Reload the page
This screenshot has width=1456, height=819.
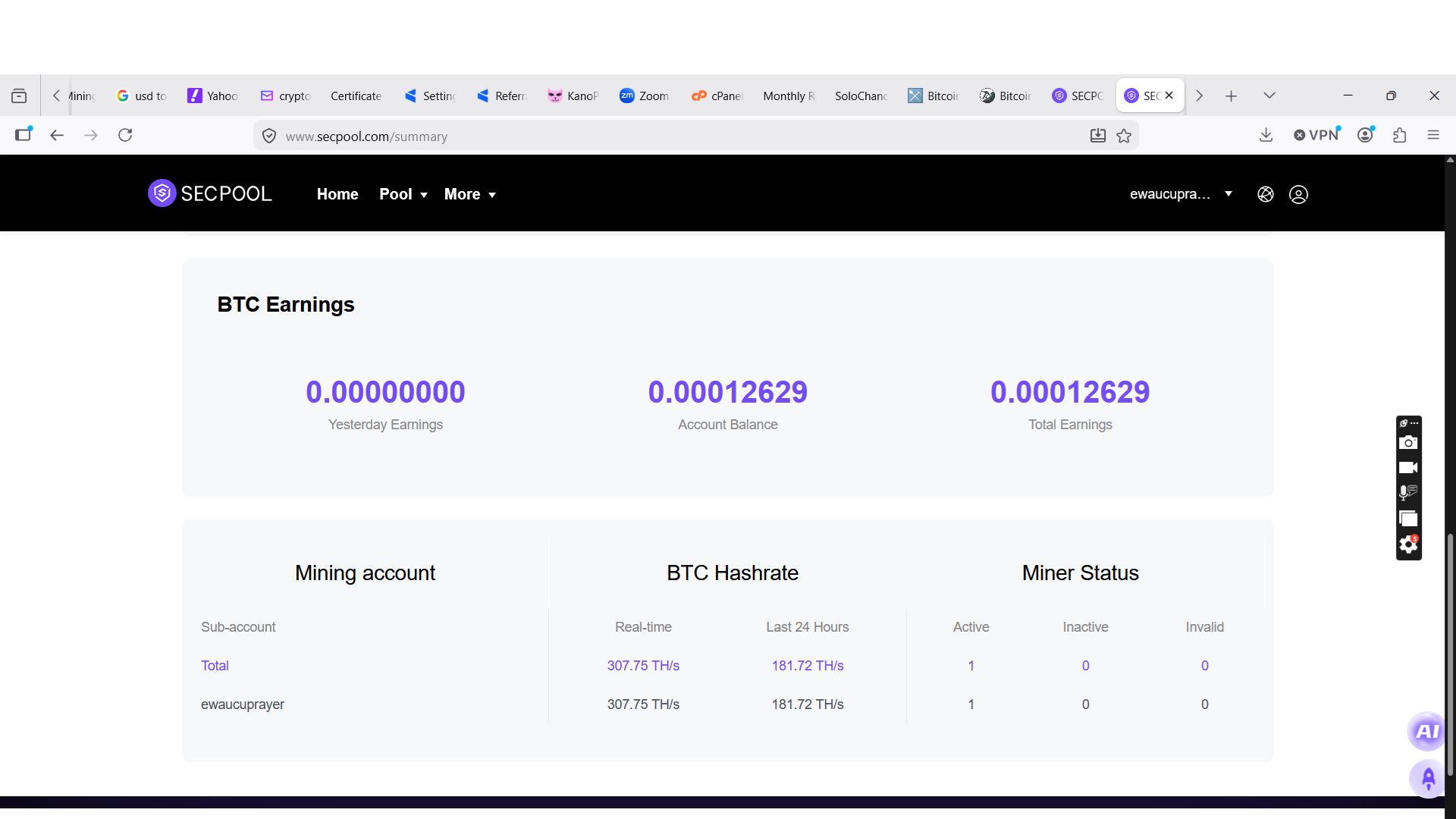[125, 135]
